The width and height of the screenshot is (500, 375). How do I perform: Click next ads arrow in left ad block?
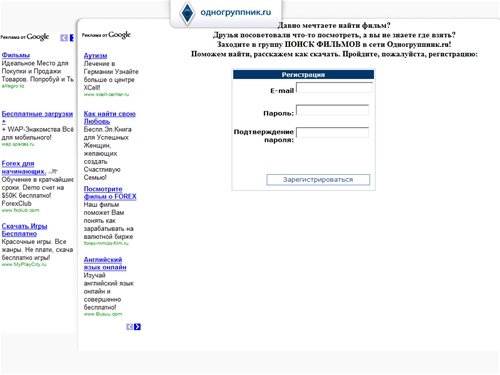pos(71,38)
